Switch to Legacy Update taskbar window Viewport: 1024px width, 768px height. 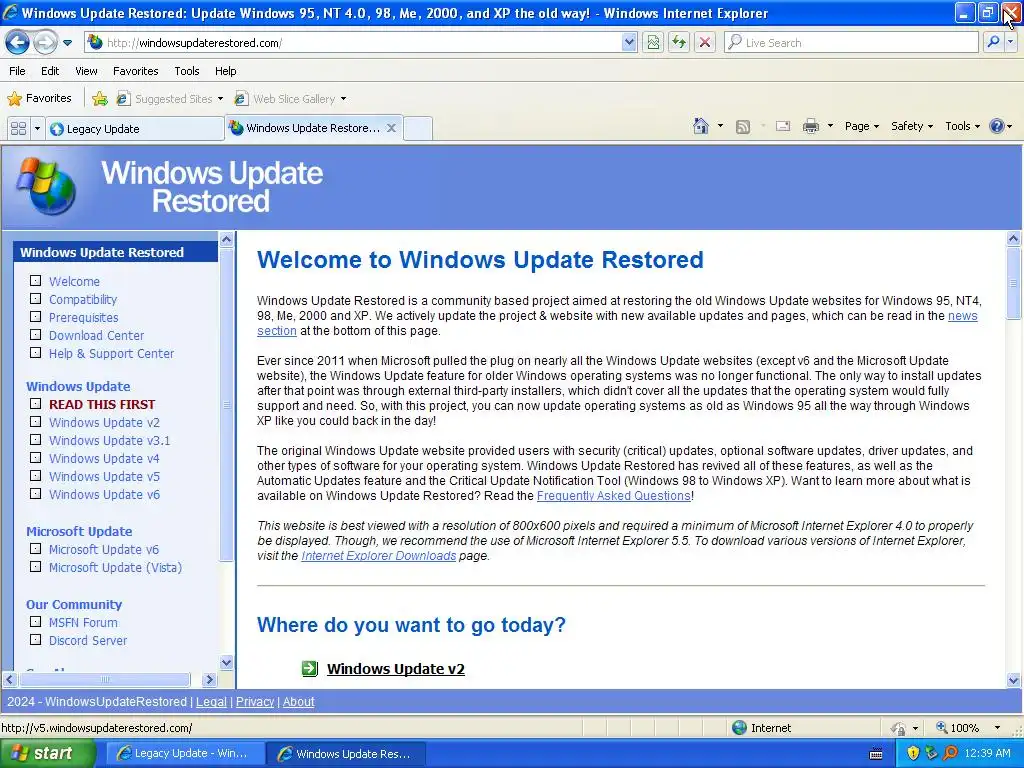pyautogui.click(x=184, y=753)
